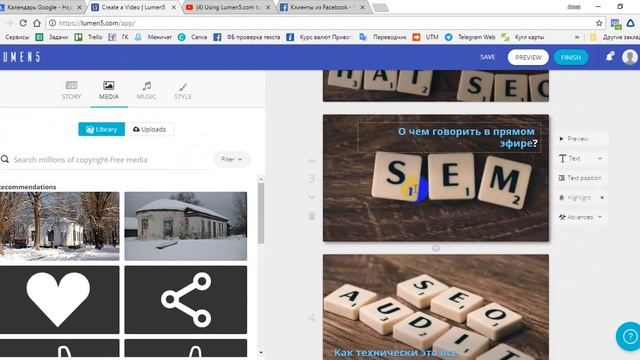The image size is (640, 360).
Task: Open the Canva bookmark
Action: point(193,37)
